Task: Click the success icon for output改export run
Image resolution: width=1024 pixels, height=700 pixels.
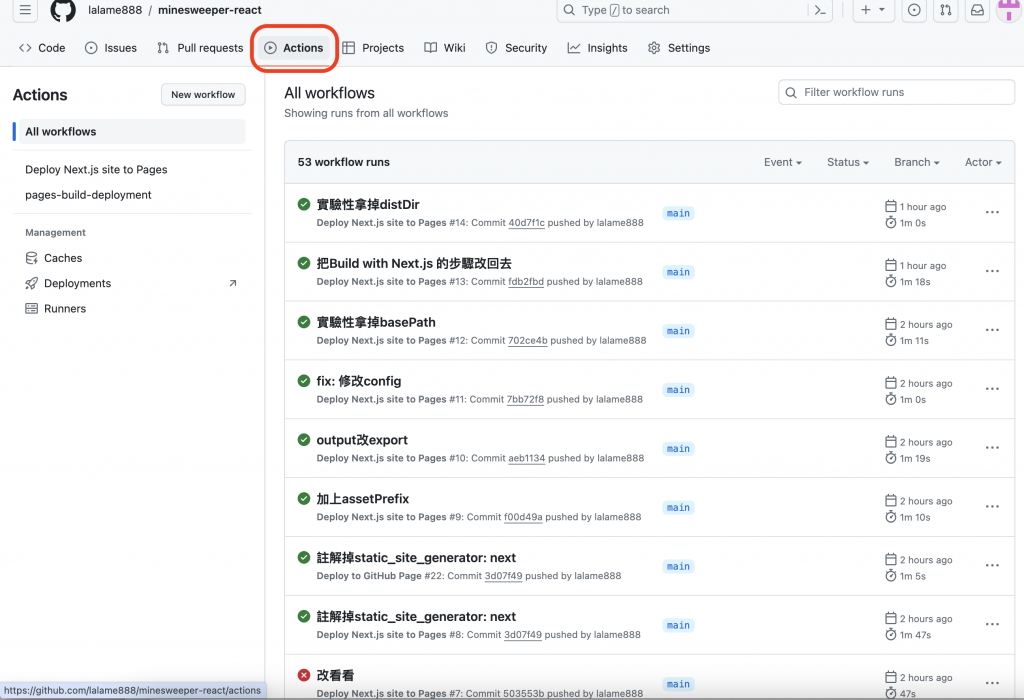Action: [304, 439]
